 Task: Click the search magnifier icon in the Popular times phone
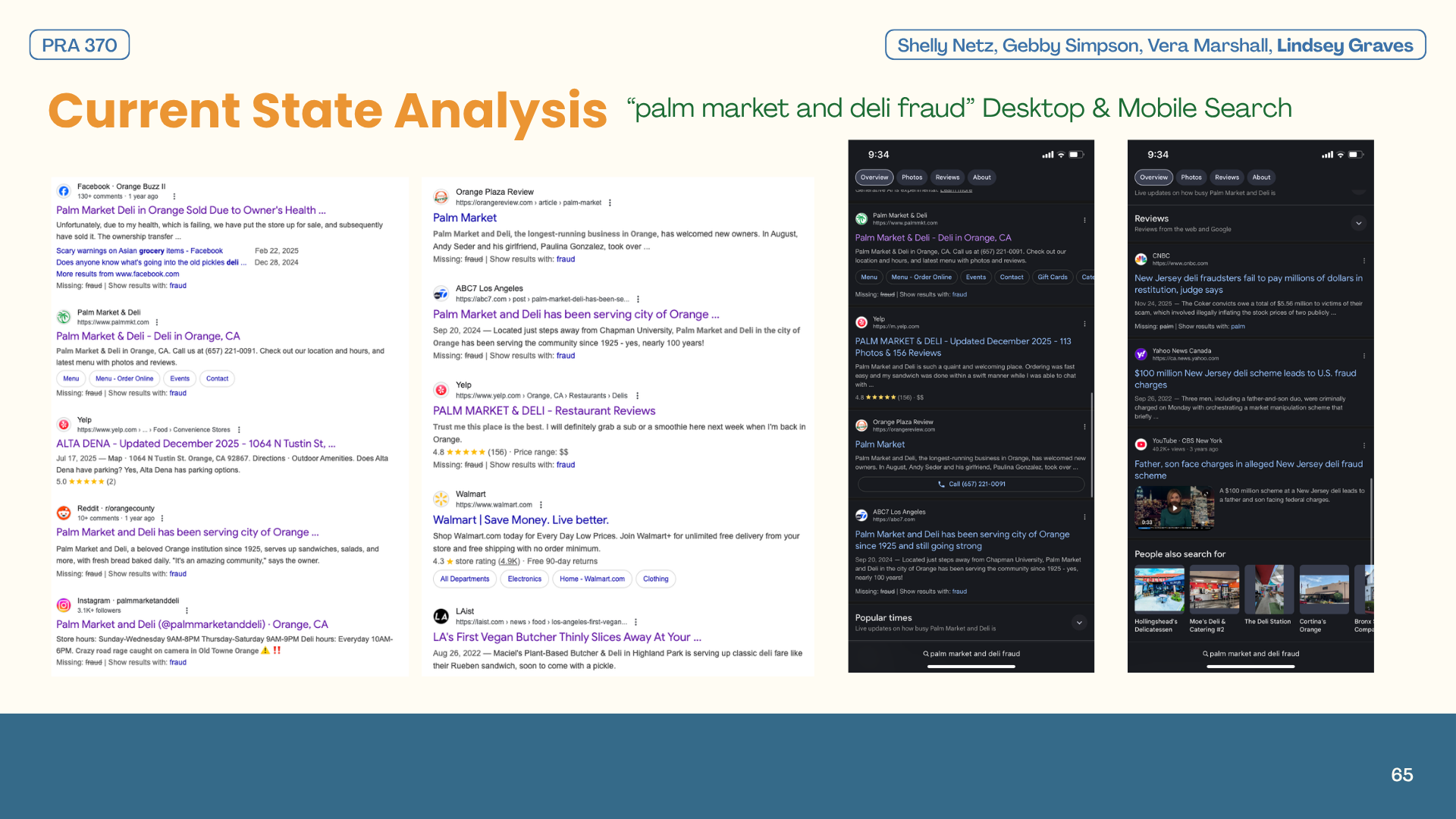coord(926,654)
